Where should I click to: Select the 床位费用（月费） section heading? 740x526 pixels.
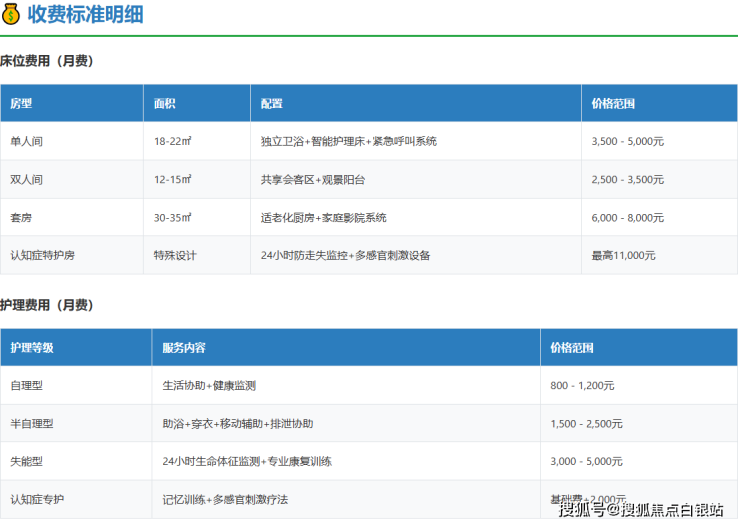click(47, 61)
